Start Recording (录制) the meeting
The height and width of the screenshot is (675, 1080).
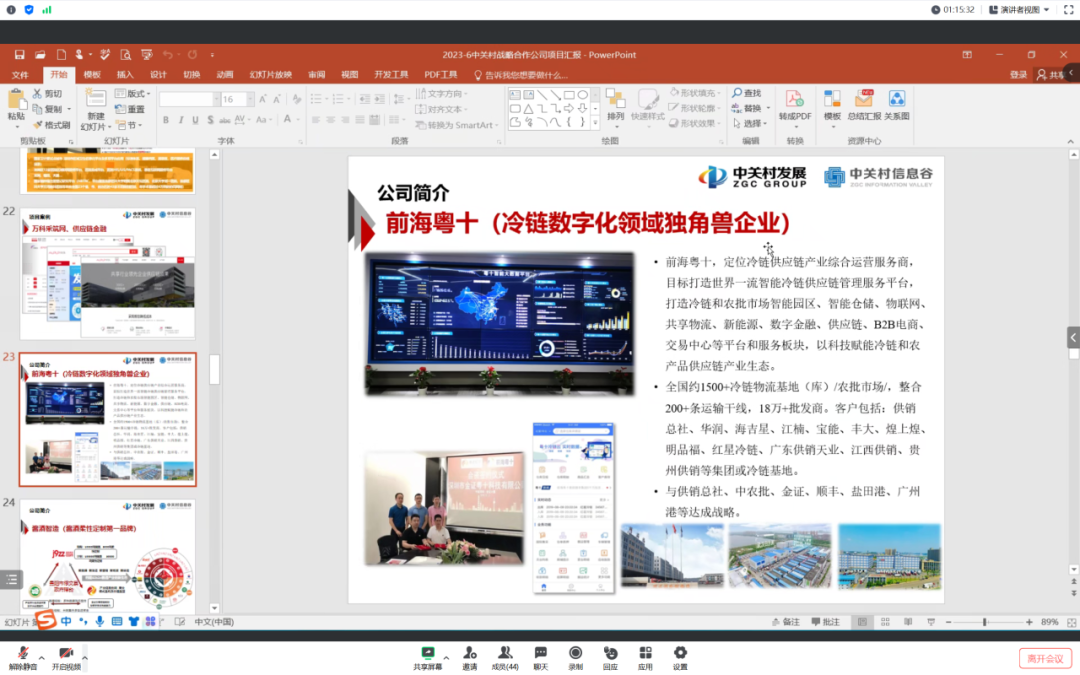tap(575, 658)
